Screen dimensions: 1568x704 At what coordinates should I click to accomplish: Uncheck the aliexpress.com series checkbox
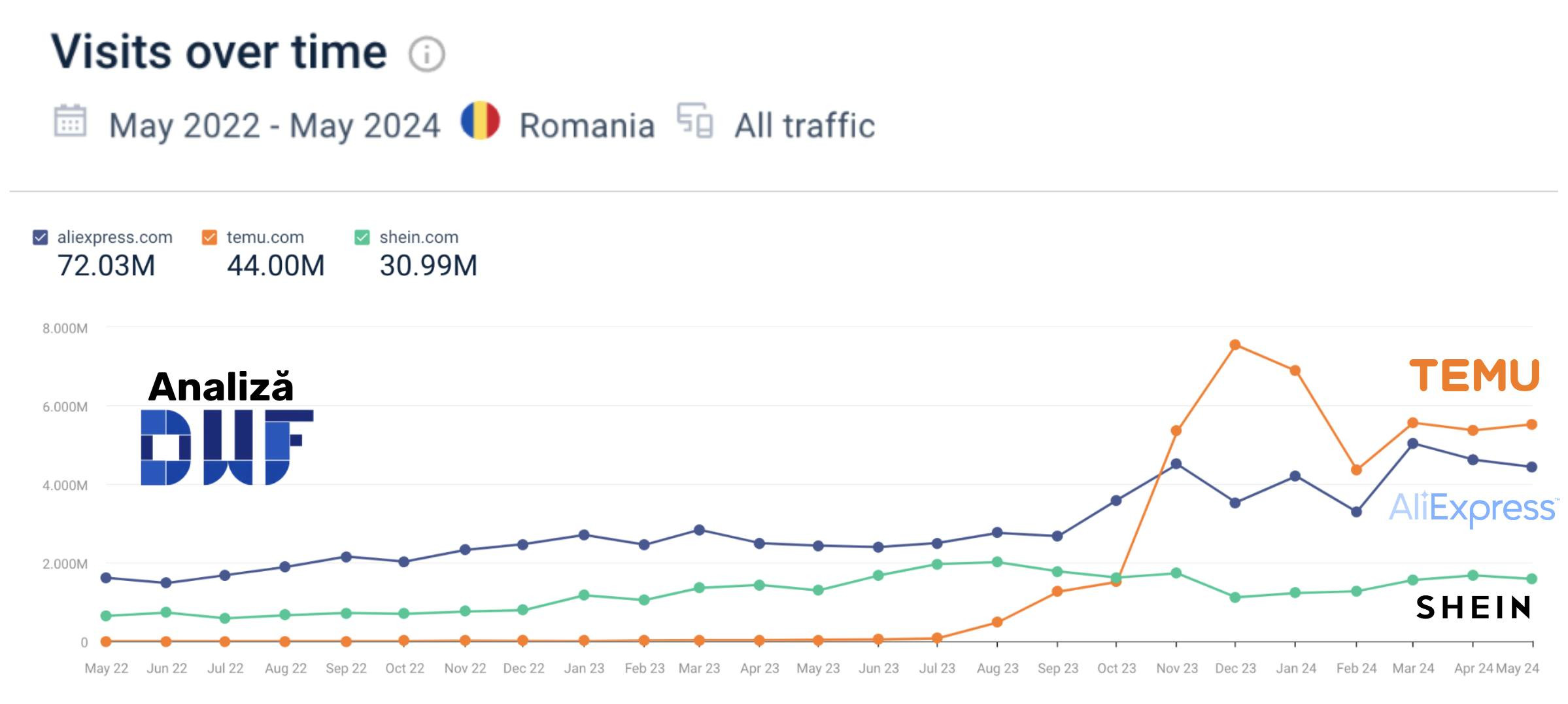[x=41, y=238]
